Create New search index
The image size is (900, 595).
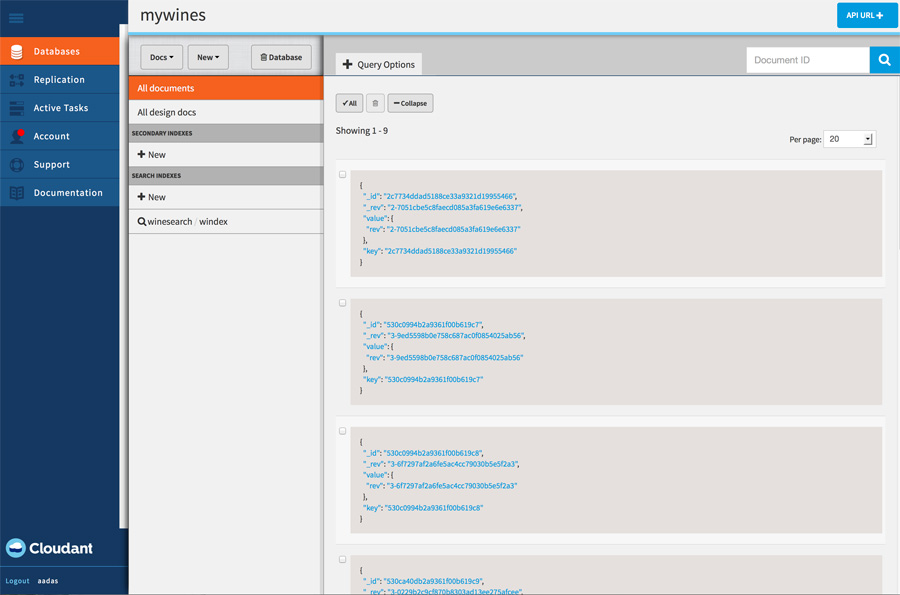click(x=226, y=197)
